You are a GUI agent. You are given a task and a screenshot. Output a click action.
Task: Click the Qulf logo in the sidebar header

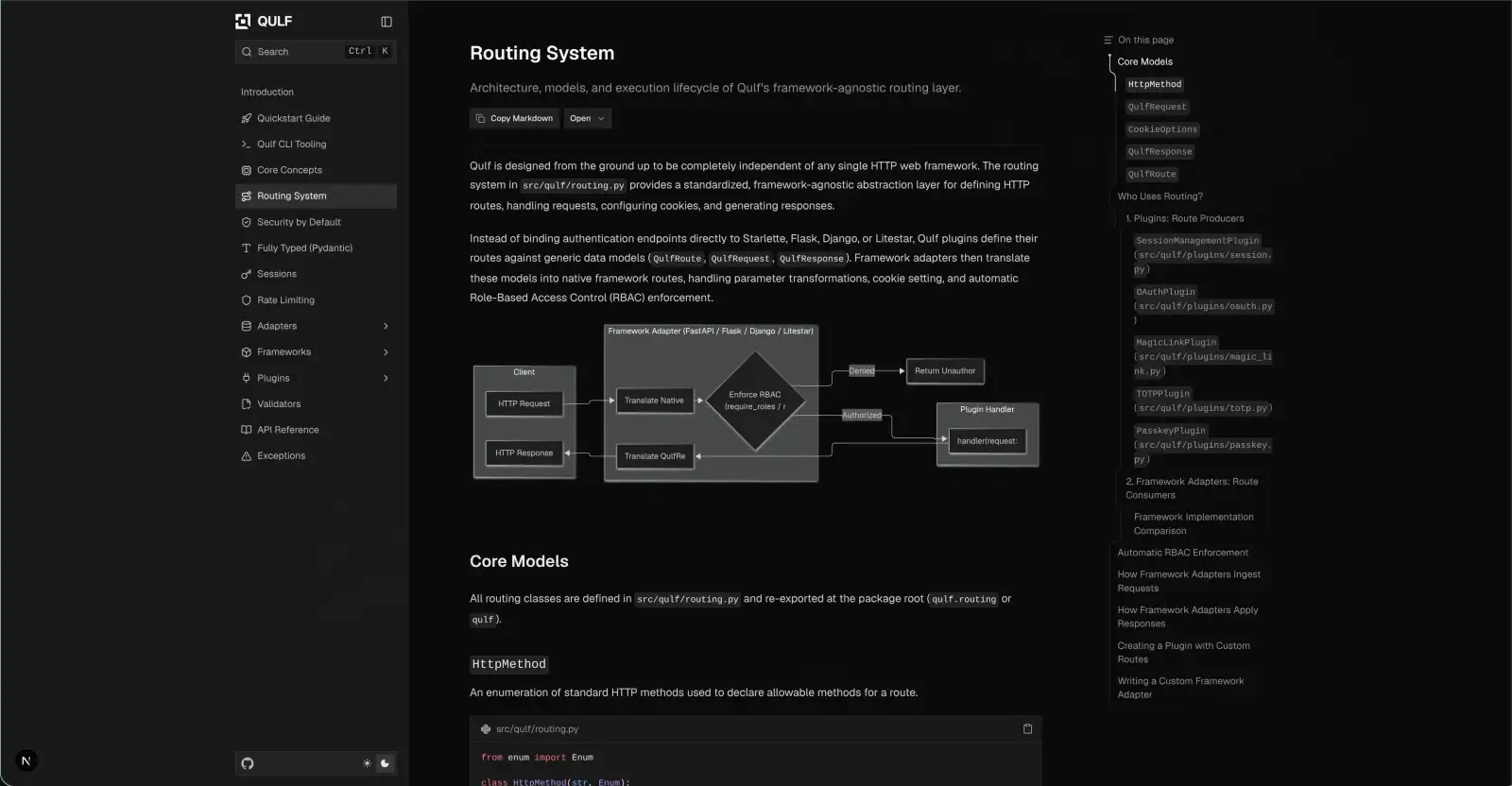pyautogui.click(x=264, y=21)
